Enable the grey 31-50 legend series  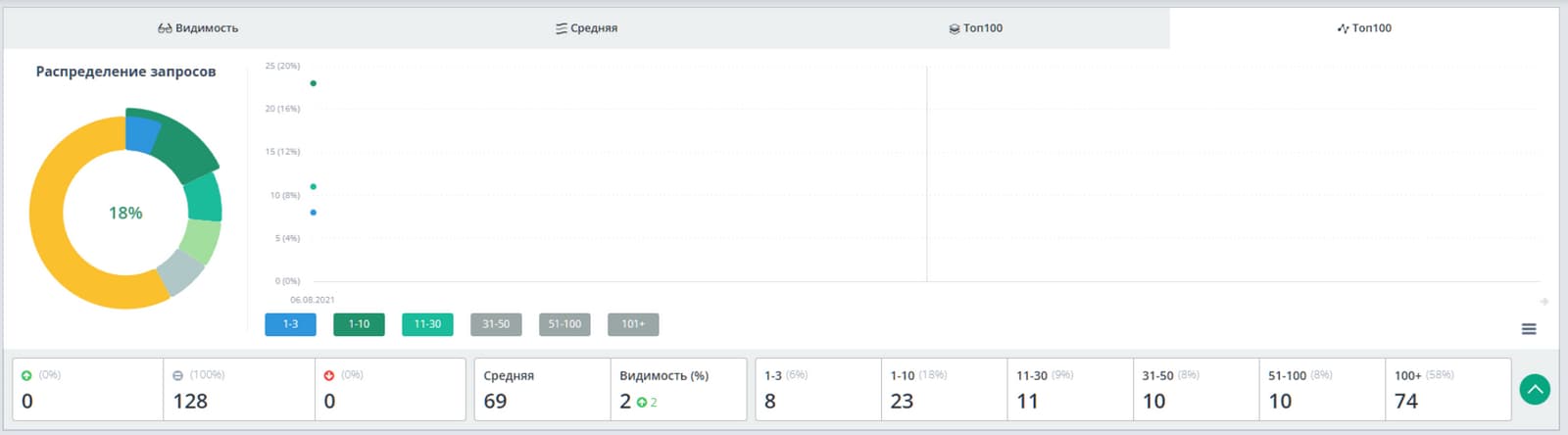496,324
